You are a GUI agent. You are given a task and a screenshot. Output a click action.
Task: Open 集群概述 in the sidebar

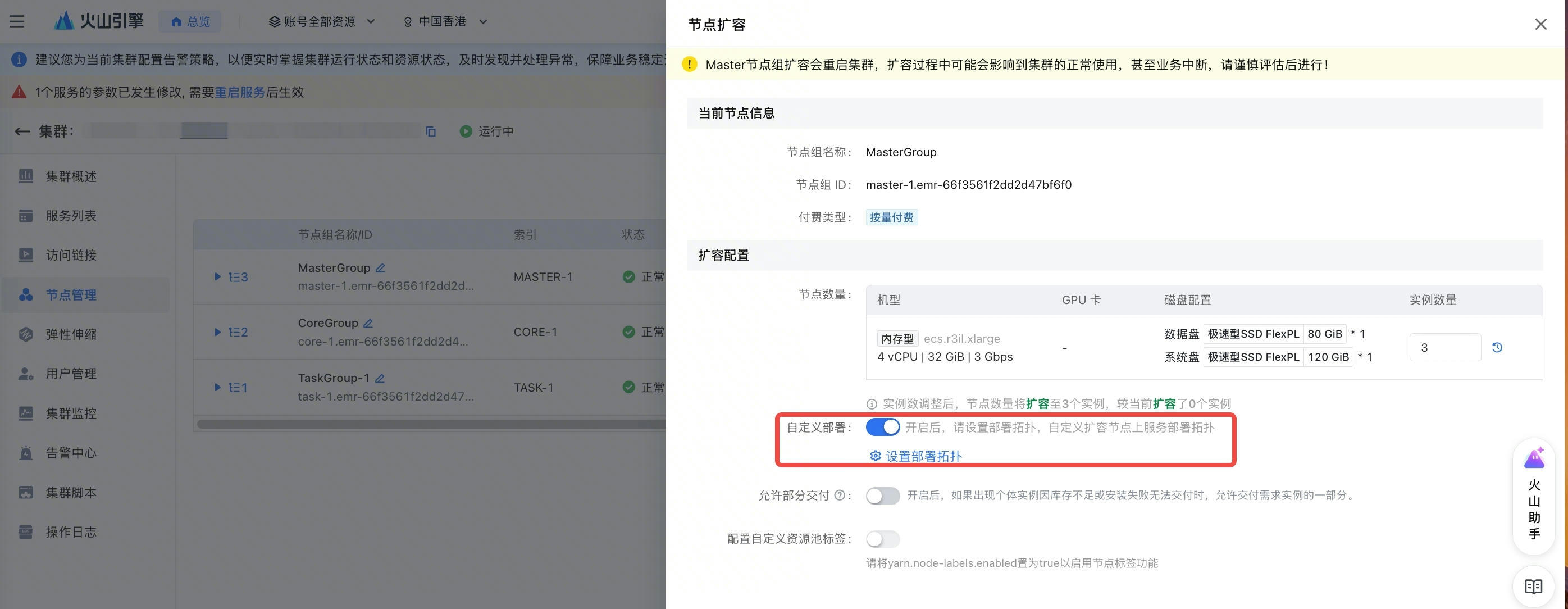(x=85, y=176)
